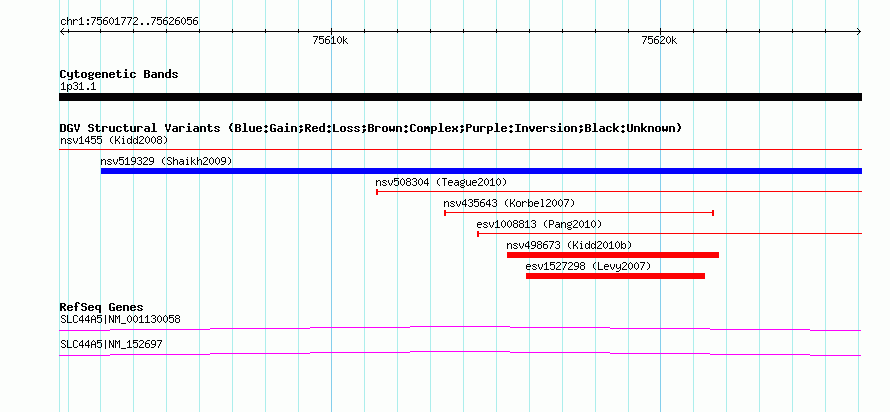
Task: Click the right arrowhead of the ruler
Action: [859, 31]
